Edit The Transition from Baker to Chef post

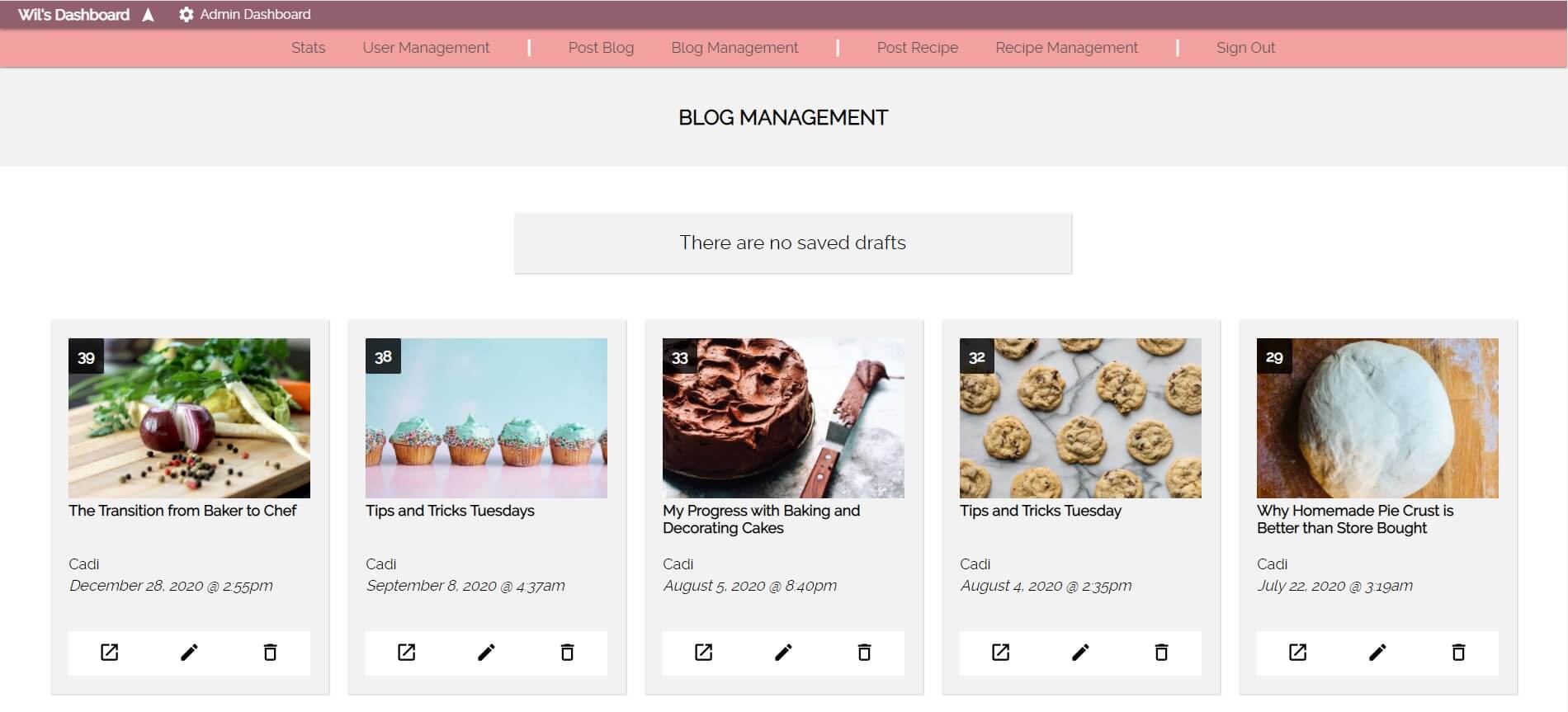coord(189,653)
